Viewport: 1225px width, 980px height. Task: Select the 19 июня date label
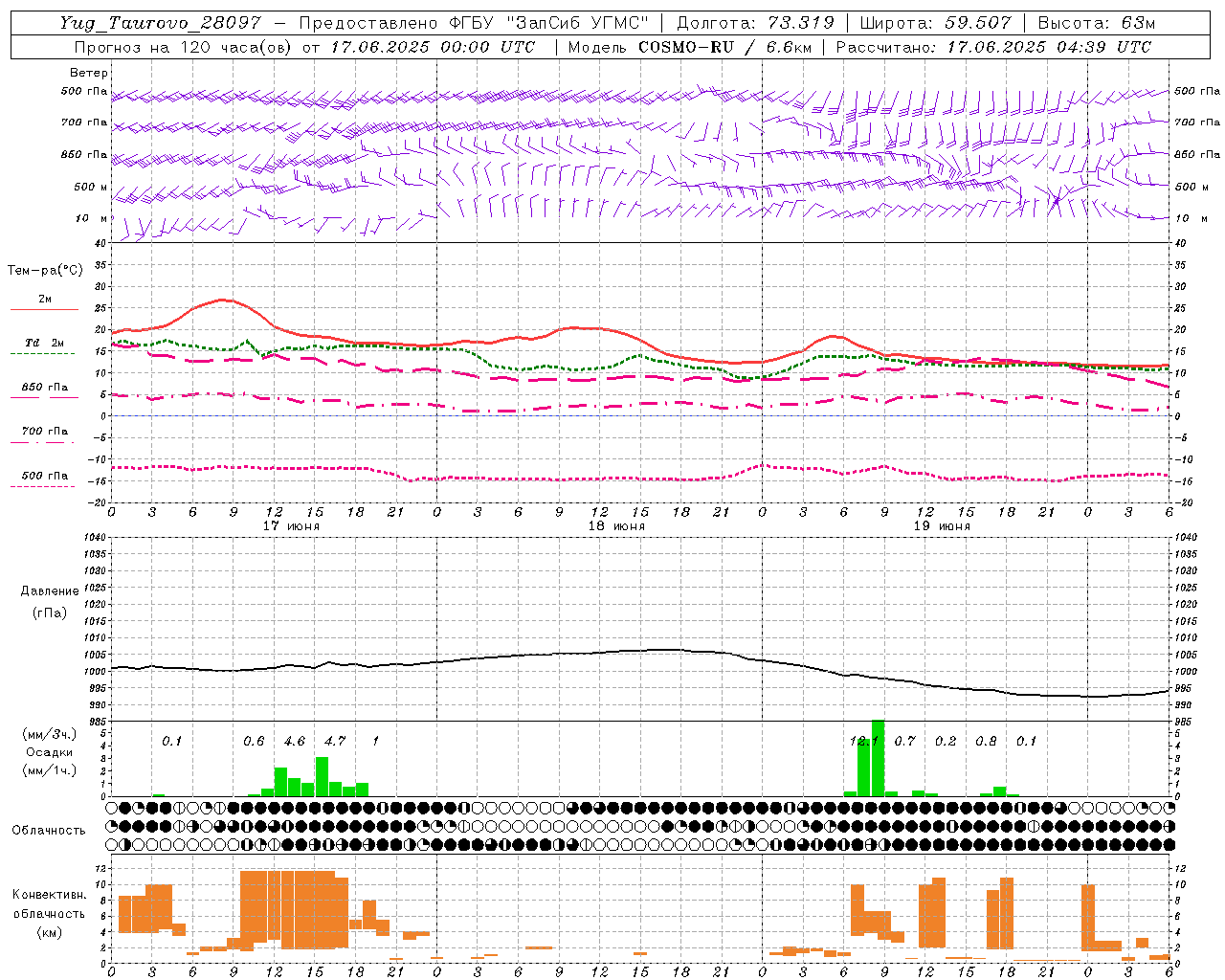[x=942, y=526]
